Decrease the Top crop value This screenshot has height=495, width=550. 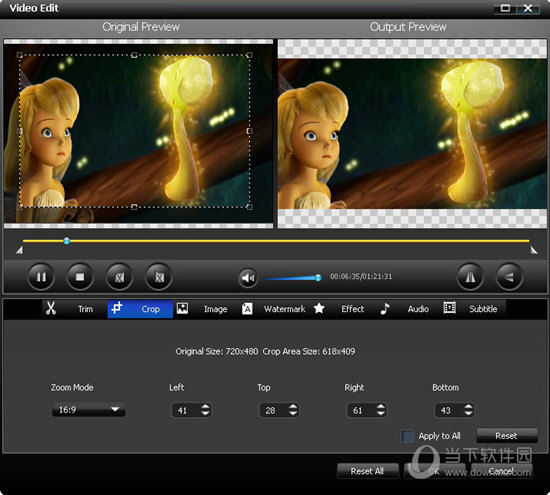(293, 414)
